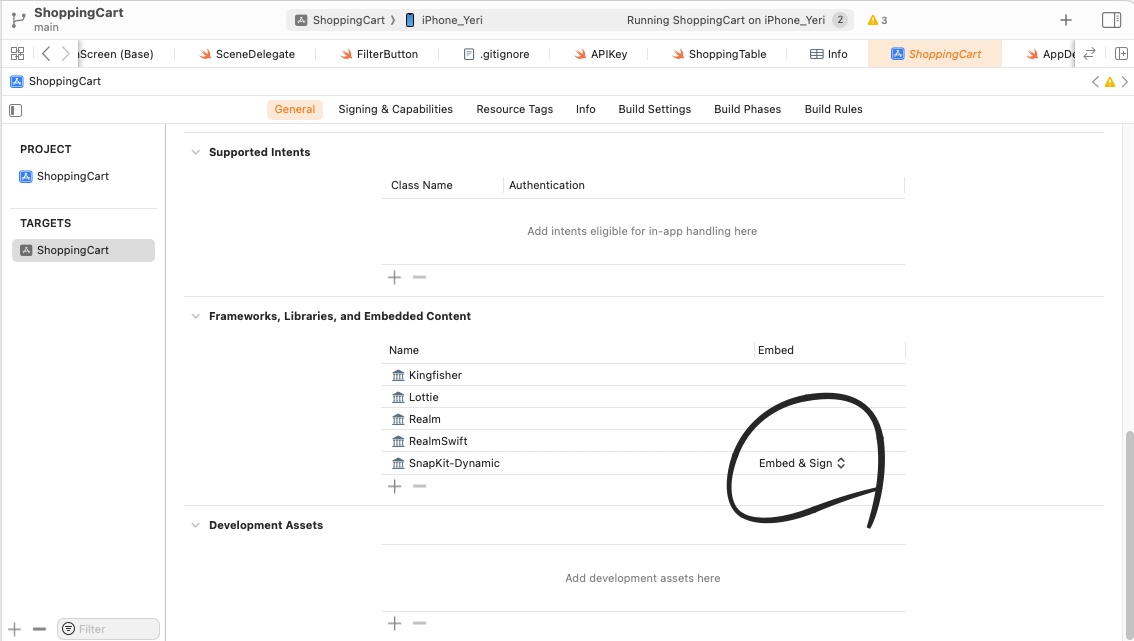The width and height of the screenshot is (1134, 641).
Task: Go back in editor history
Action: 46,54
